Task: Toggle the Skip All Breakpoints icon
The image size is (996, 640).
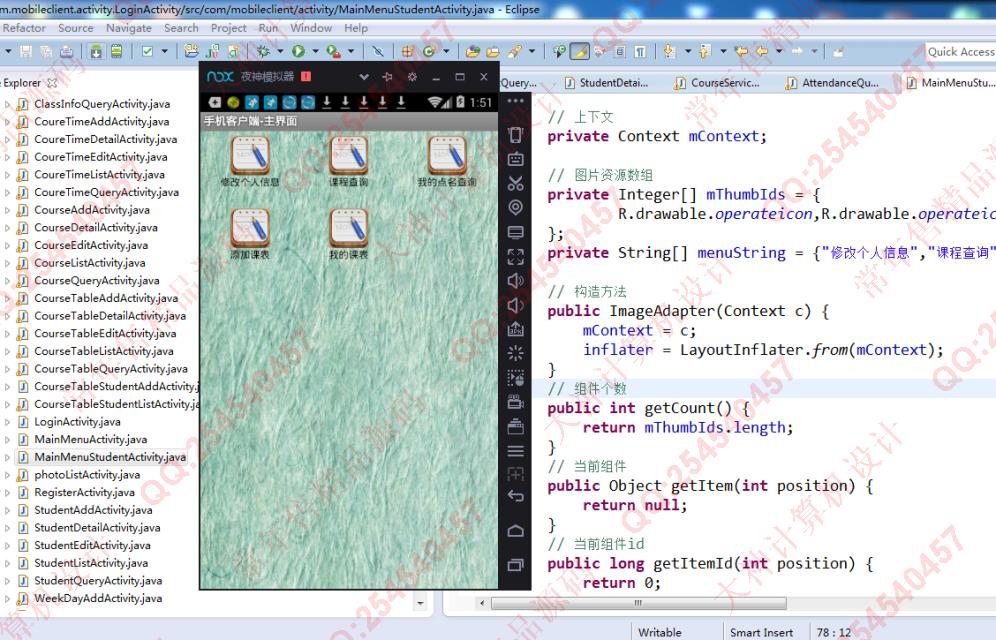Action: (x=378, y=51)
